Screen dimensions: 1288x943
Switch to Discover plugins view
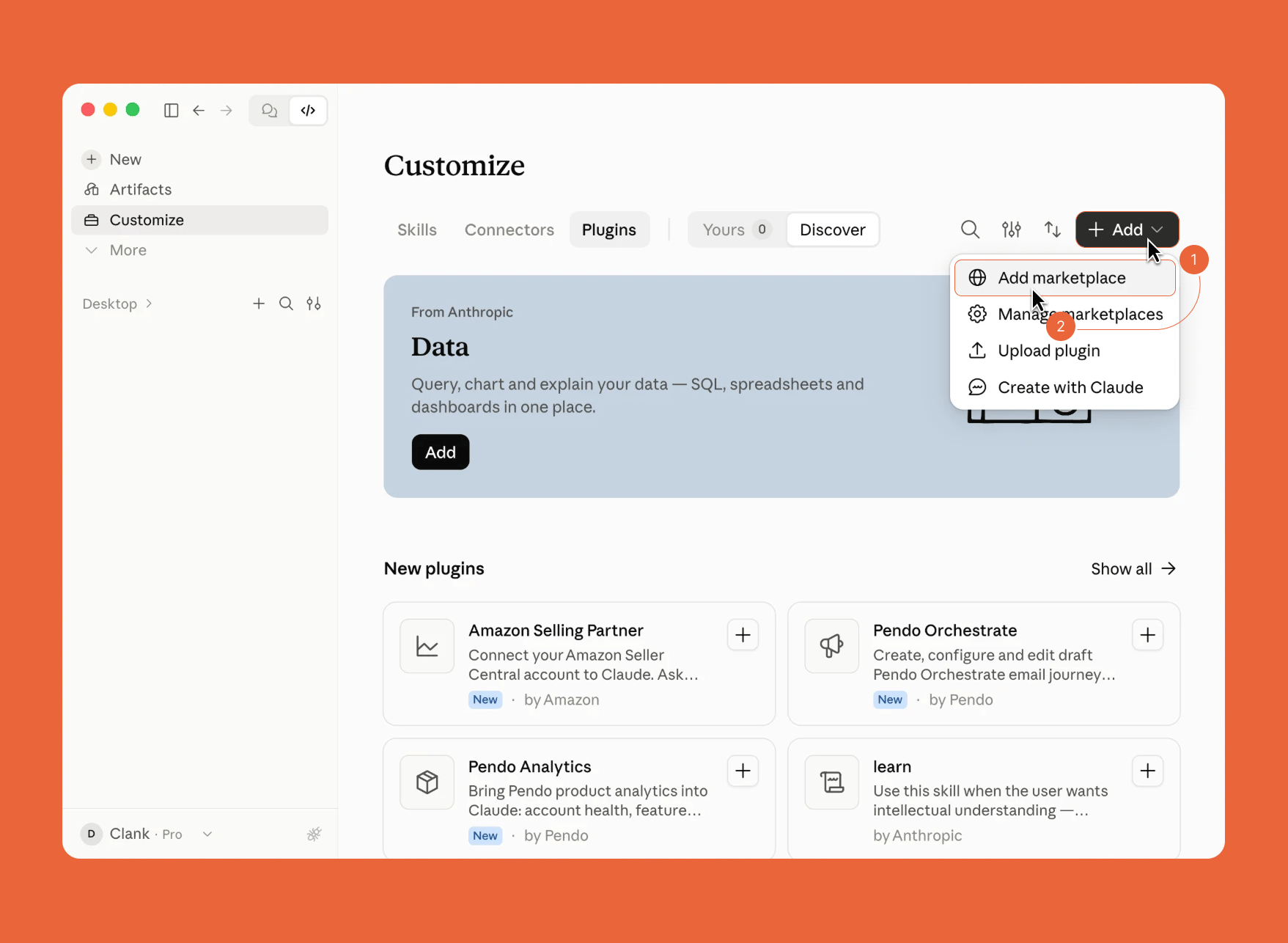(833, 230)
